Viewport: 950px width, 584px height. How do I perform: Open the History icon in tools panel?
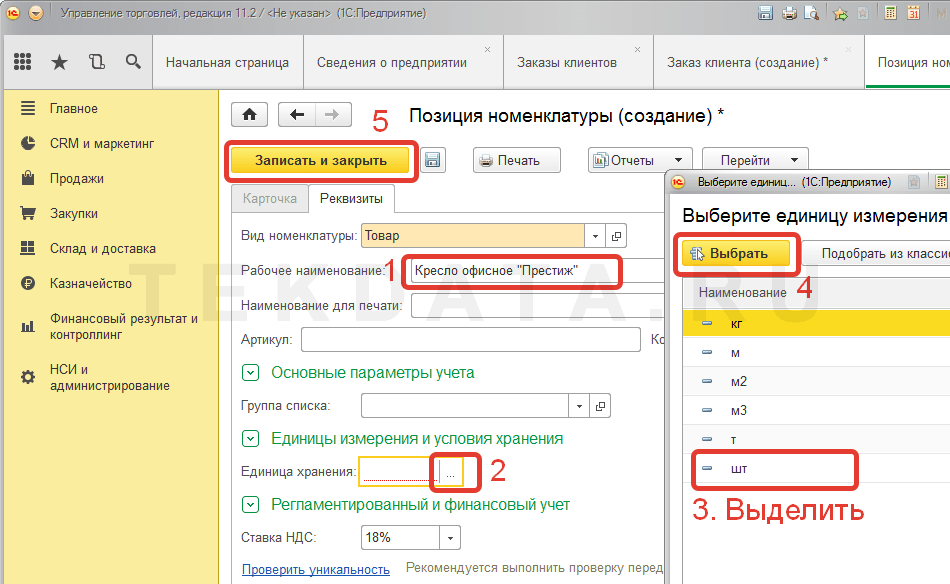96,61
